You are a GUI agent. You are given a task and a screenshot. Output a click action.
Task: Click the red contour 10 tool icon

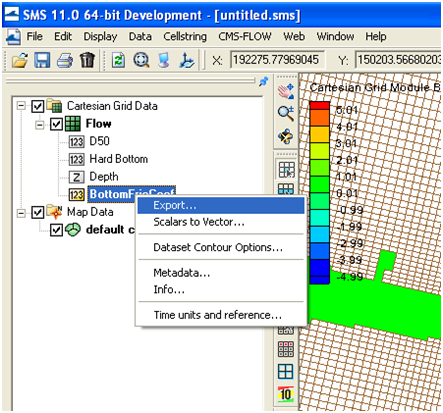click(x=286, y=394)
